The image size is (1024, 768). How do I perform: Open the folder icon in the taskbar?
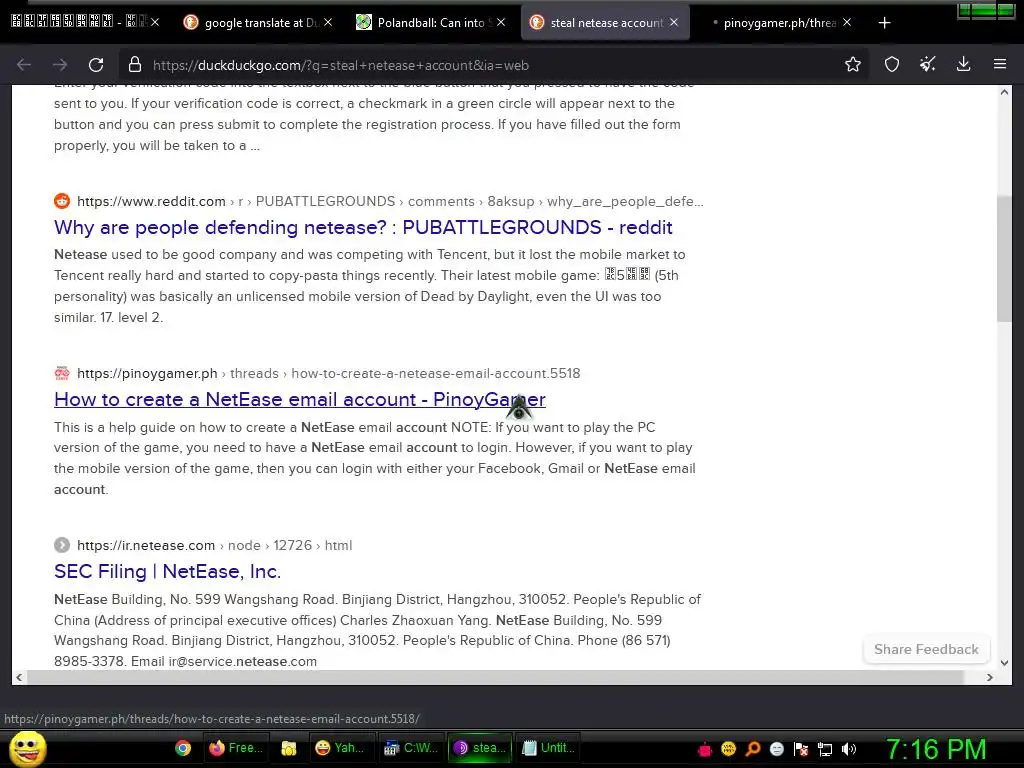289,748
